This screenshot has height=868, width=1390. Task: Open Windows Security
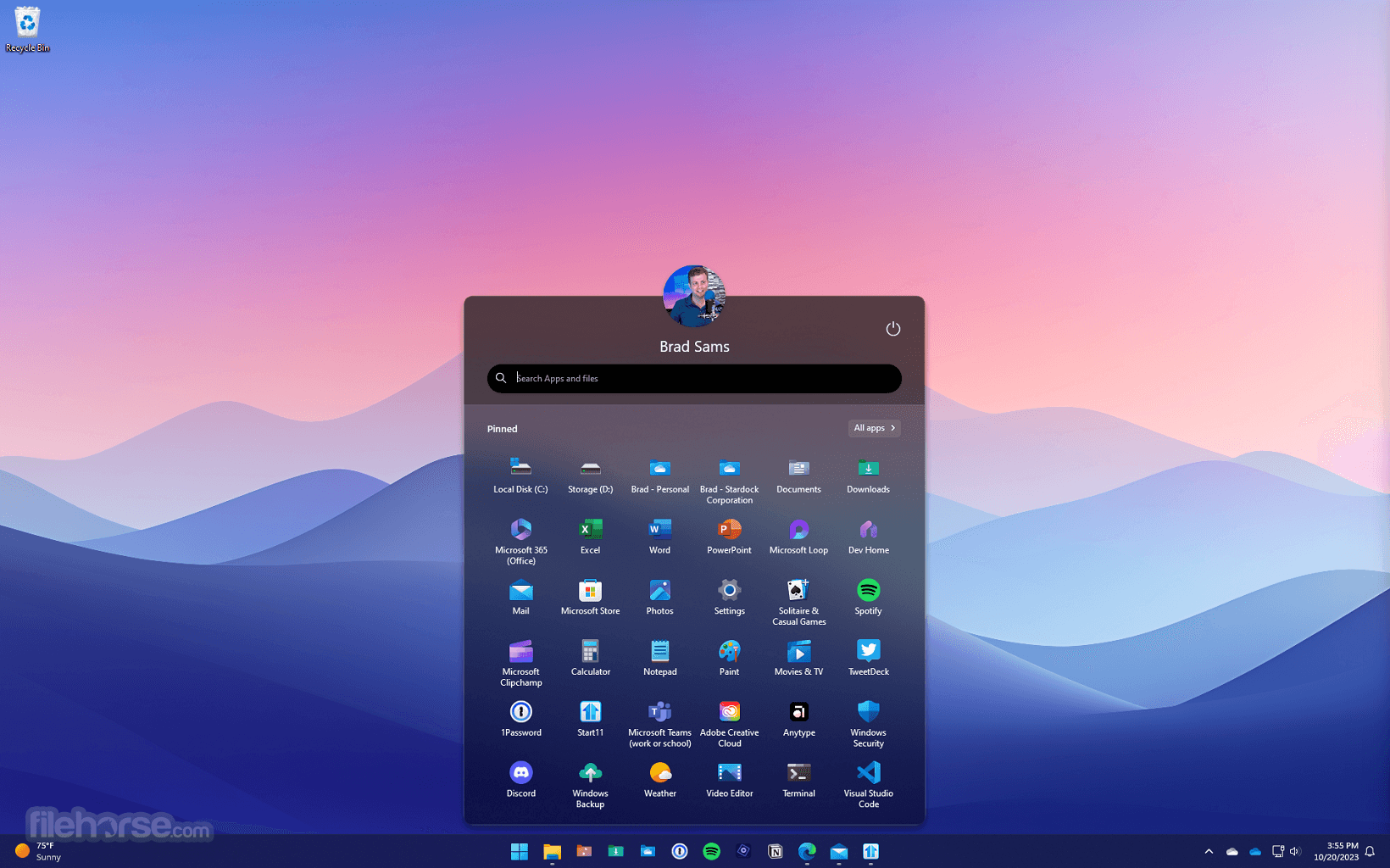pos(868,725)
